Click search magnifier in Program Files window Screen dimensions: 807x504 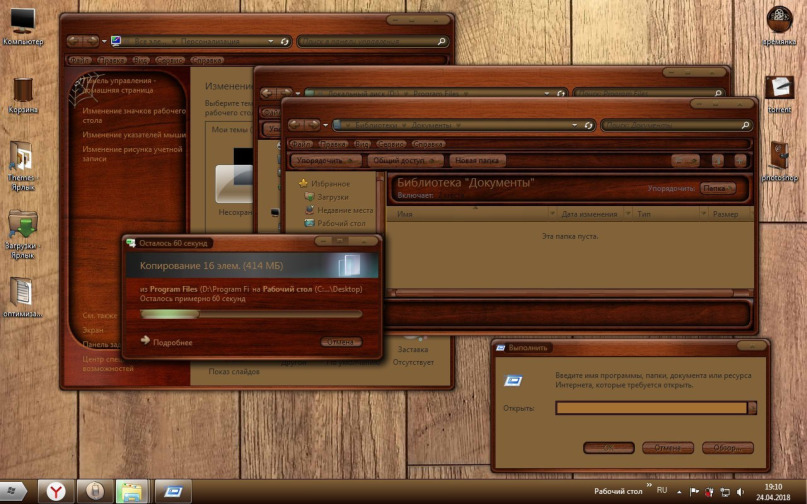718,93
